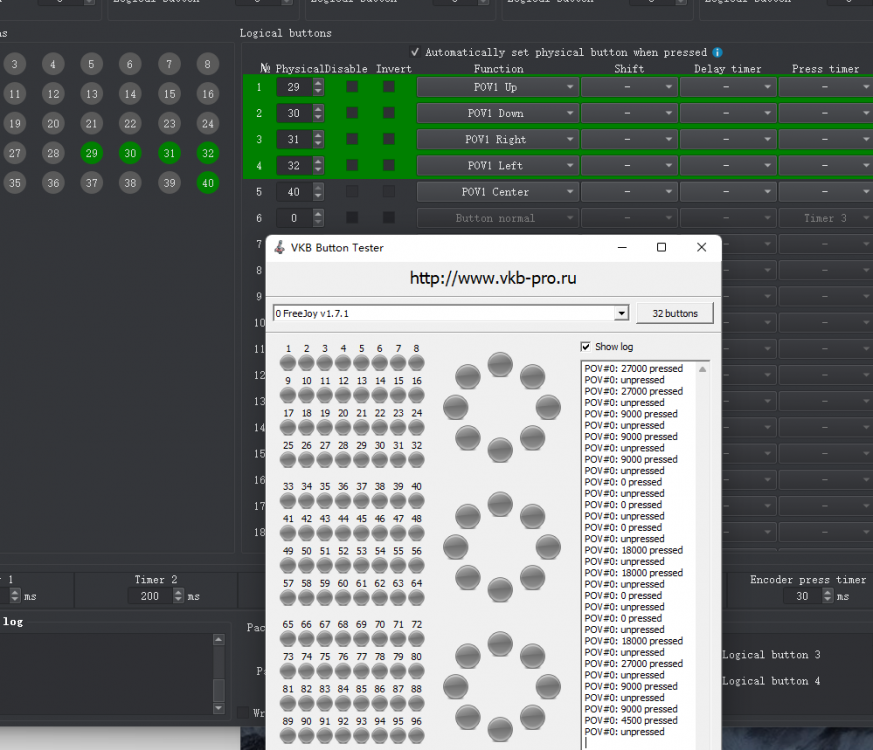This screenshot has height=750, width=873.
Task: Open the vkb-pro.ru website link
Action: [492, 278]
